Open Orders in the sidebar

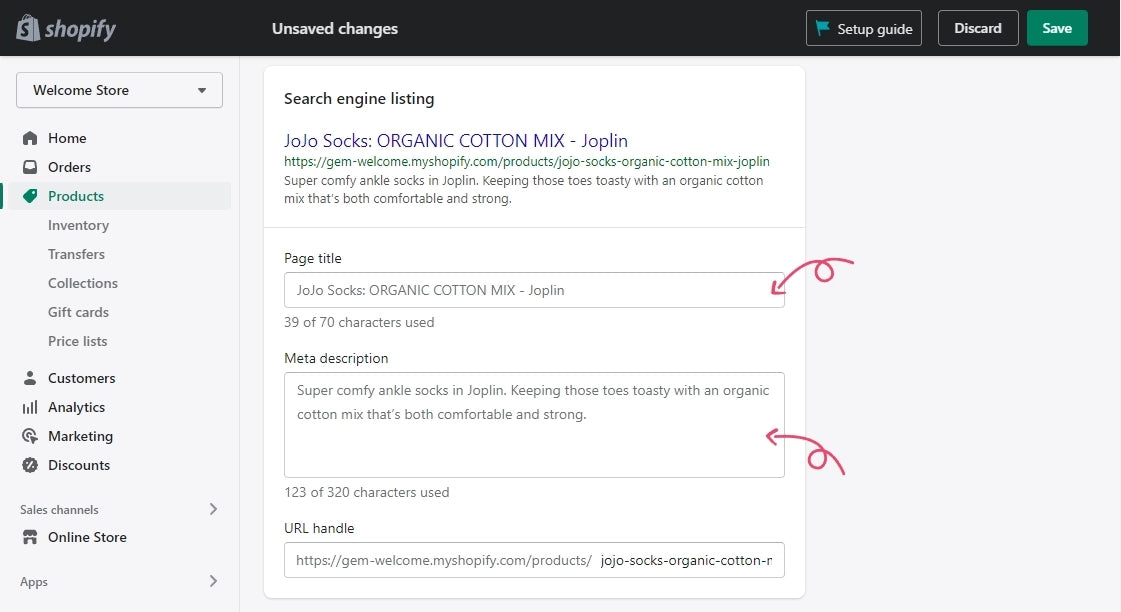(x=69, y=167)
